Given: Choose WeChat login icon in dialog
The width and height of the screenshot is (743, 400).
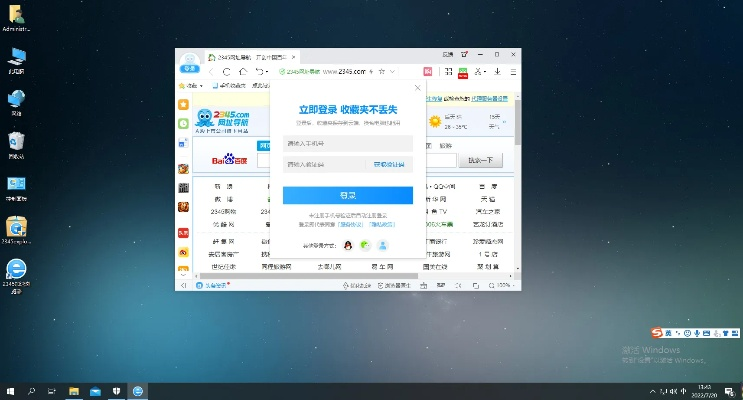Looking at the screenshot, I should (x=365, y=245).
